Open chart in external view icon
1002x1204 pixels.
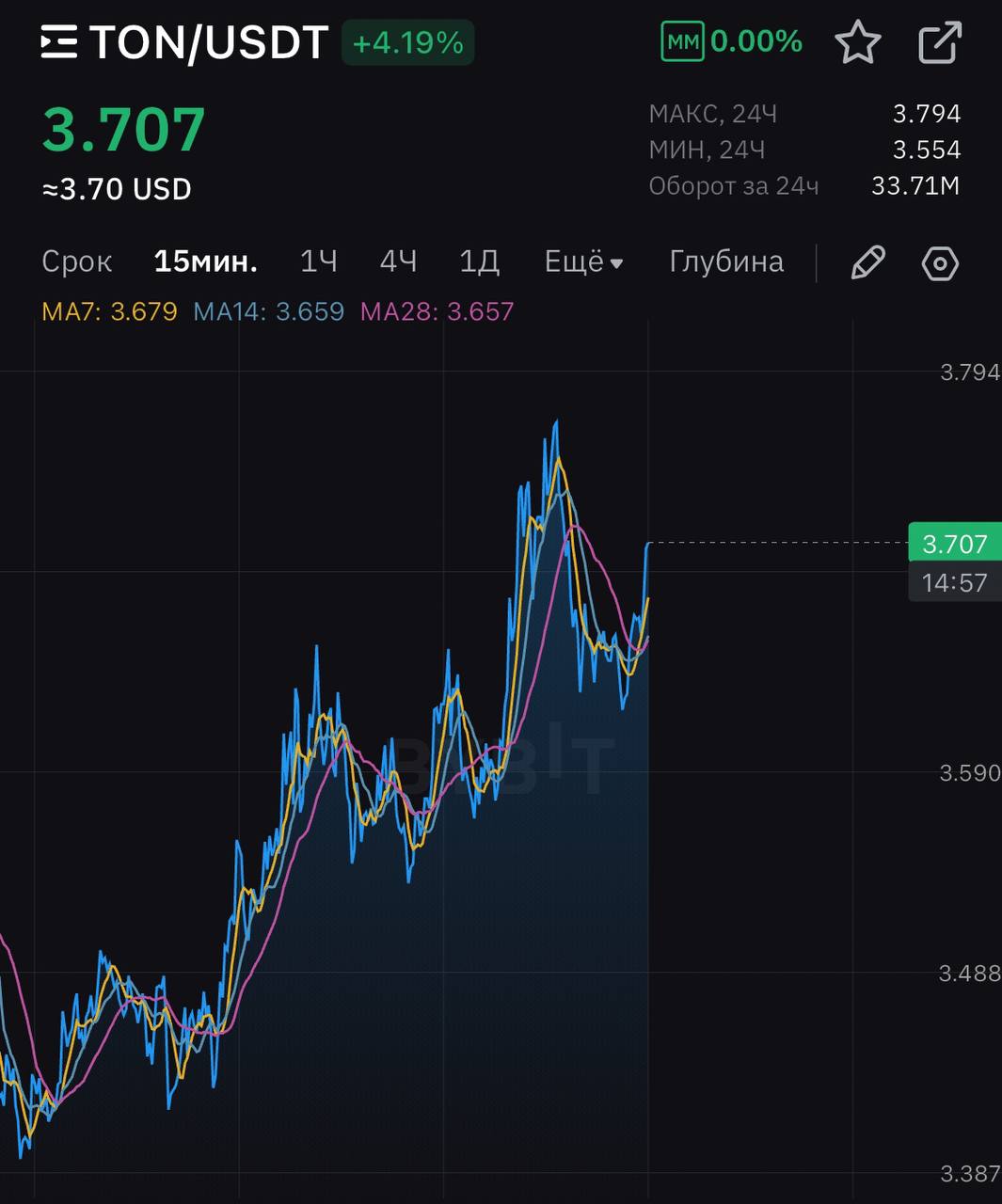[940, 43]
